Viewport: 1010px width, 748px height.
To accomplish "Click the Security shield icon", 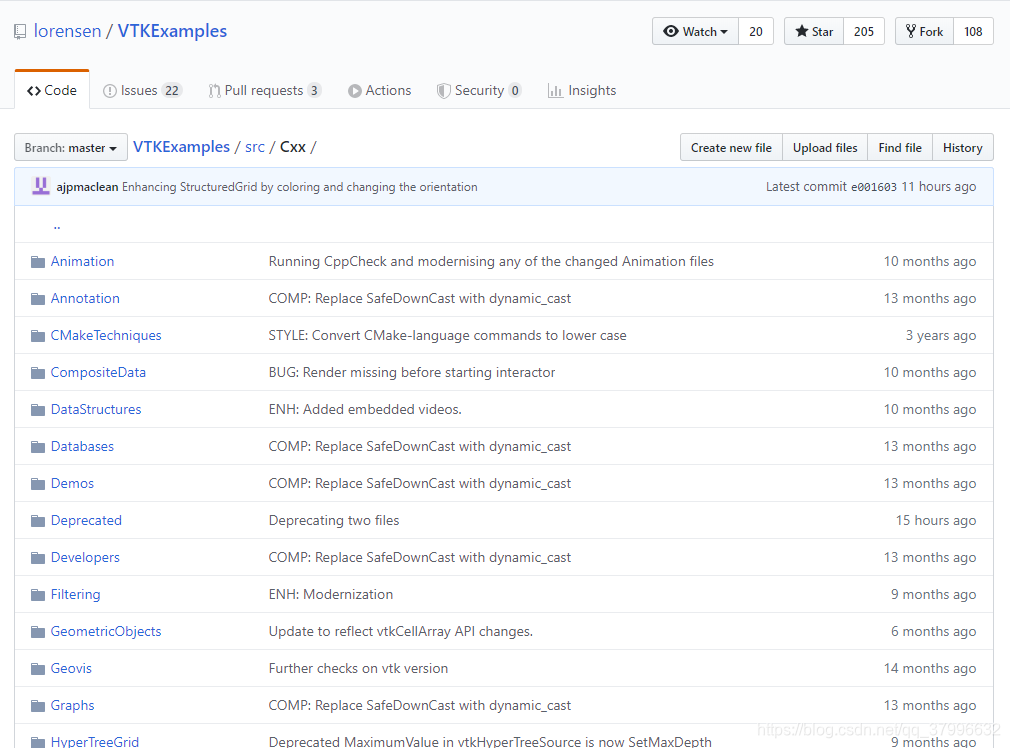I will (x=443, y=90).
